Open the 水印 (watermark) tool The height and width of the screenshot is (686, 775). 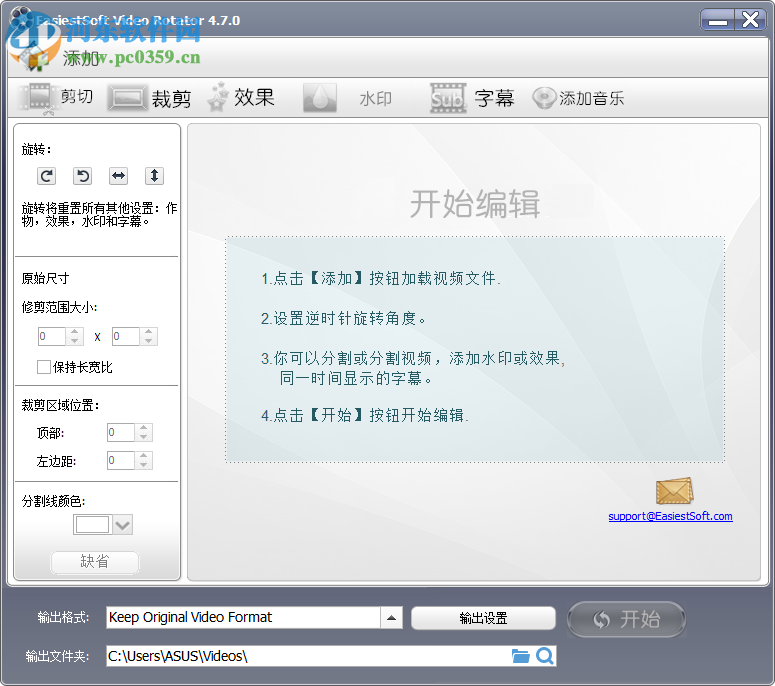[x=348, y=98]
